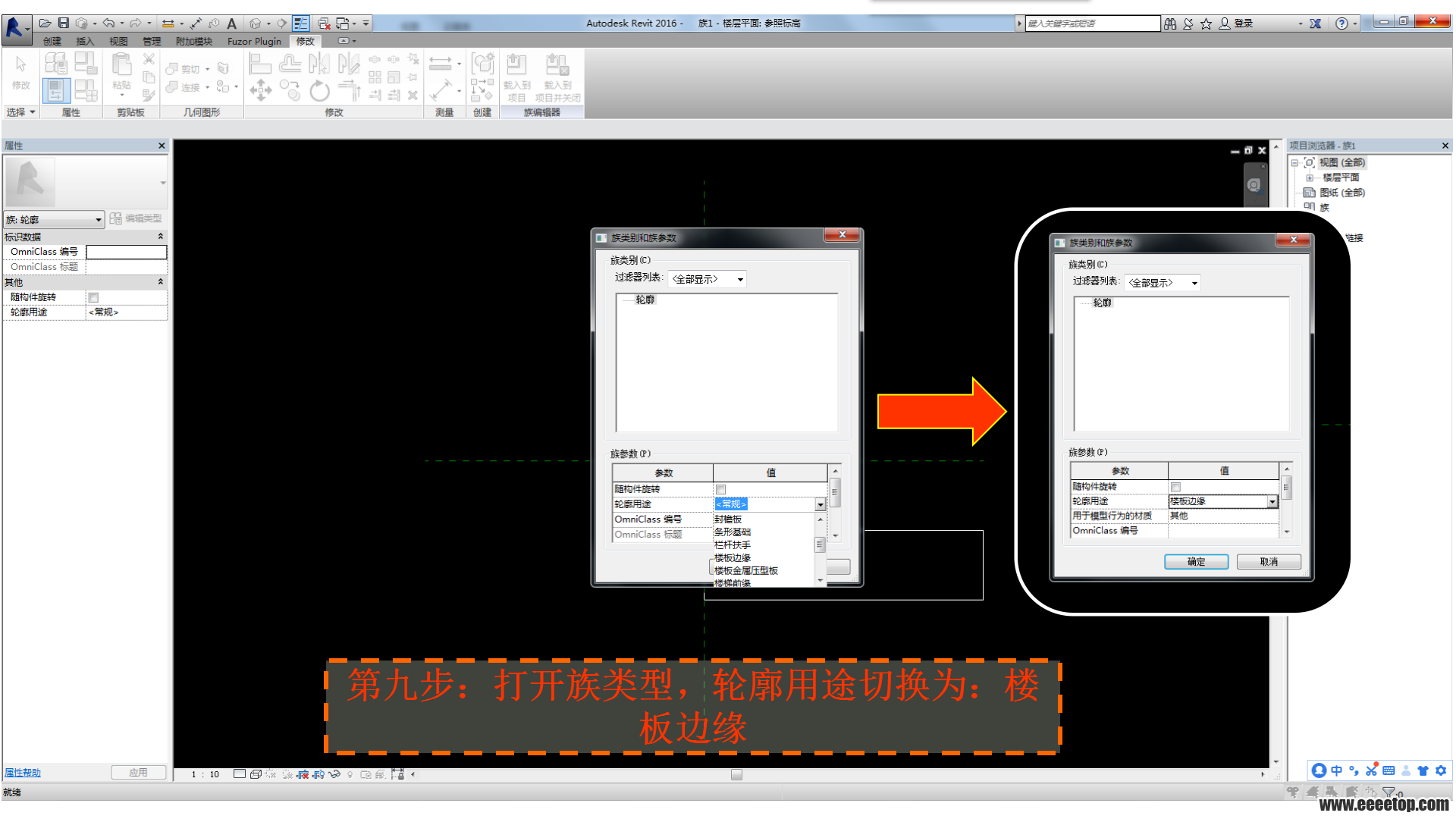Open the 插入 ribbon tab
The width and height of the screenshot is (1456, 819).
(85, 41)
